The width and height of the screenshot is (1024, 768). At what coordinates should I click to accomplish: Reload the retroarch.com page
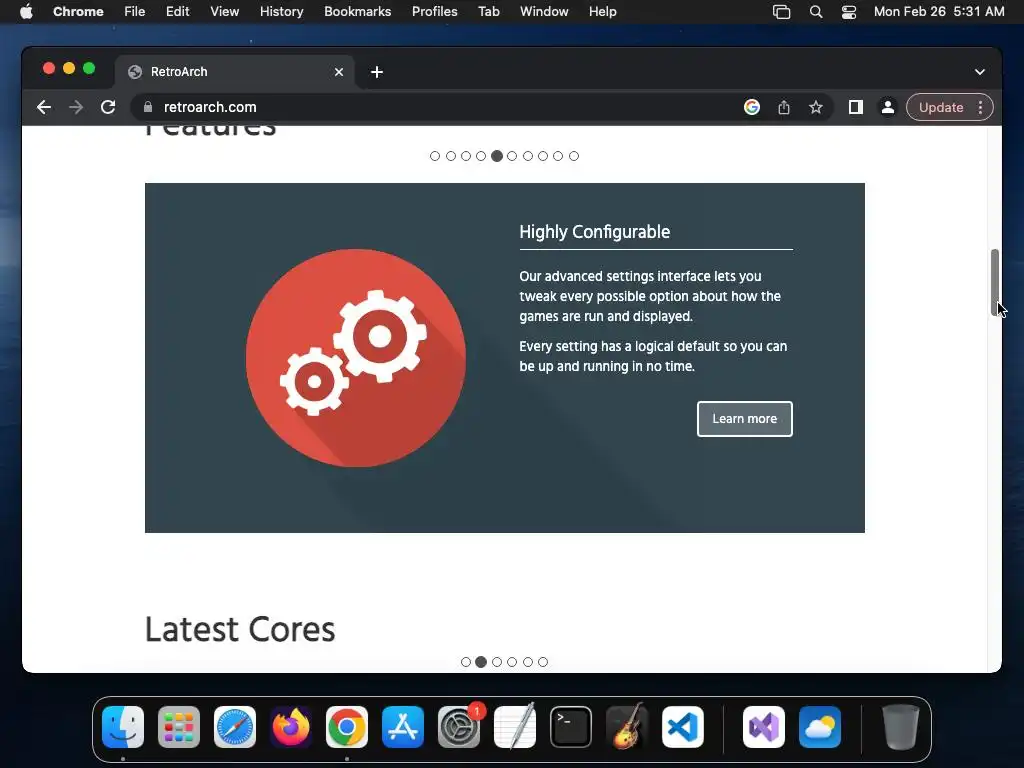pos(108,107)
